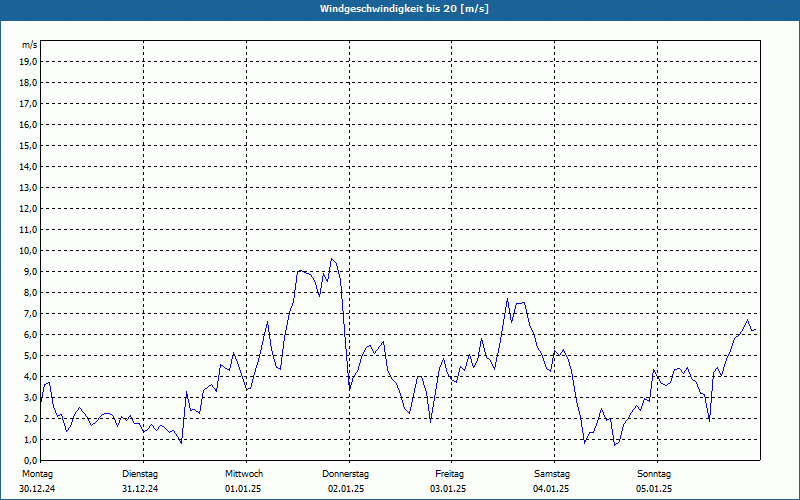Click the 'Sonntag' day label
800x500 pixels.
[654, 474]
